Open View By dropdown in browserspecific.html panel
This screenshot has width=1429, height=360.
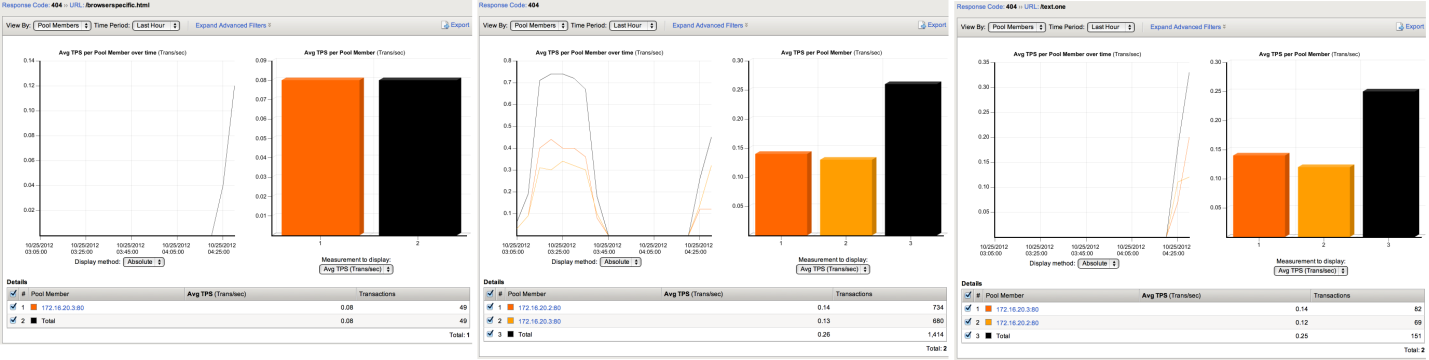pos(62,25)
